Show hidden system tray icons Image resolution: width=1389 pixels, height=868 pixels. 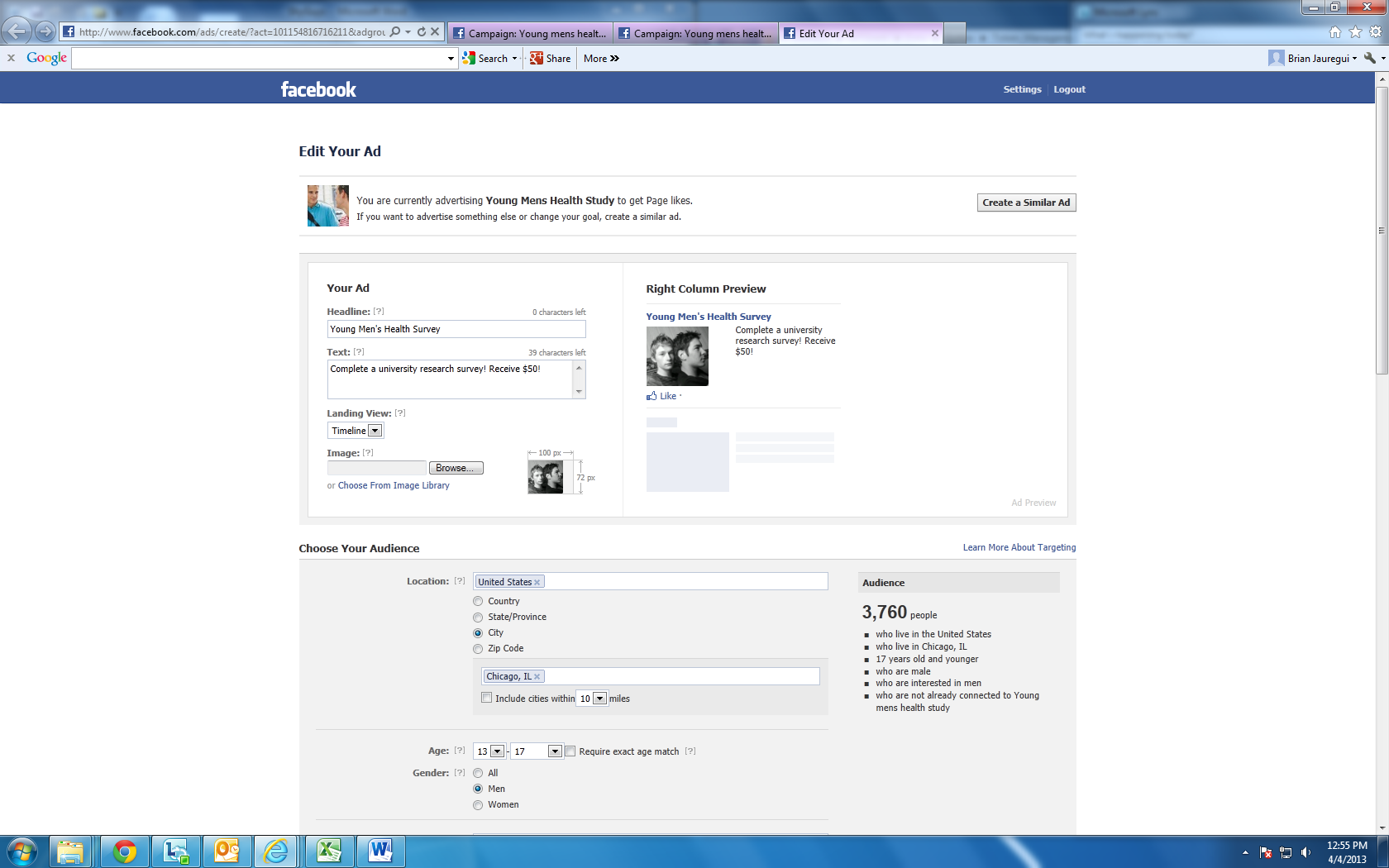(x=1245, y=852)
